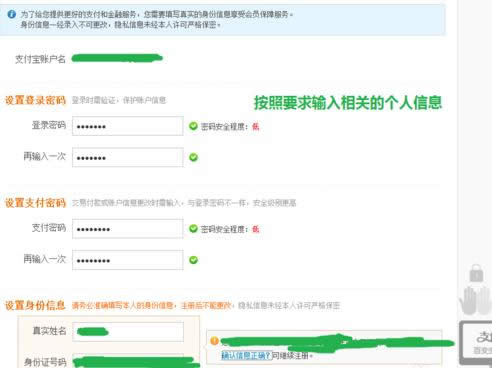The image size is (492, 368).
Task: Focus the 登录密码 password field
Action: pos(128,126)
